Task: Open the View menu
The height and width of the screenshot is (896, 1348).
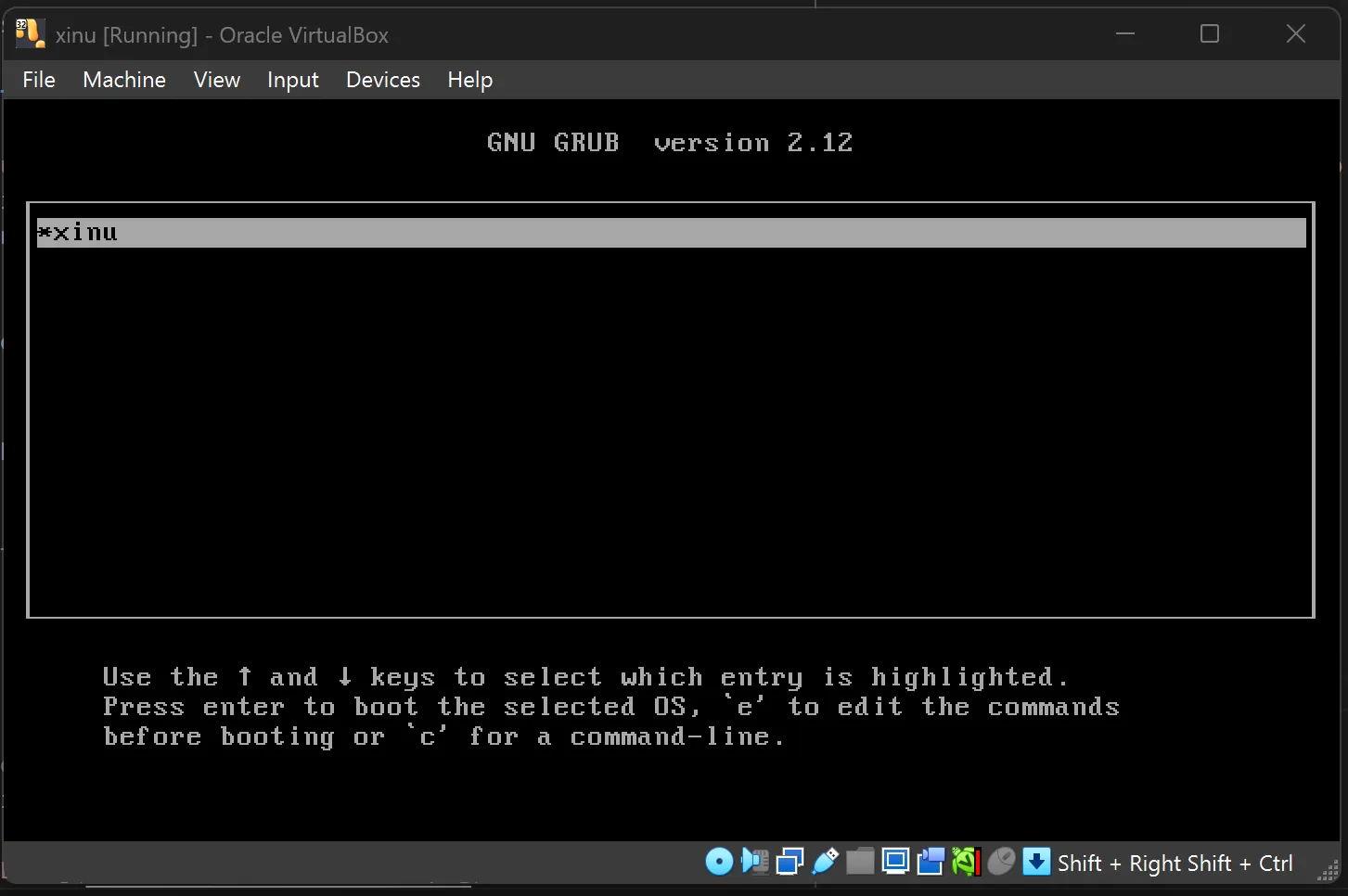Action: [216, 80]
